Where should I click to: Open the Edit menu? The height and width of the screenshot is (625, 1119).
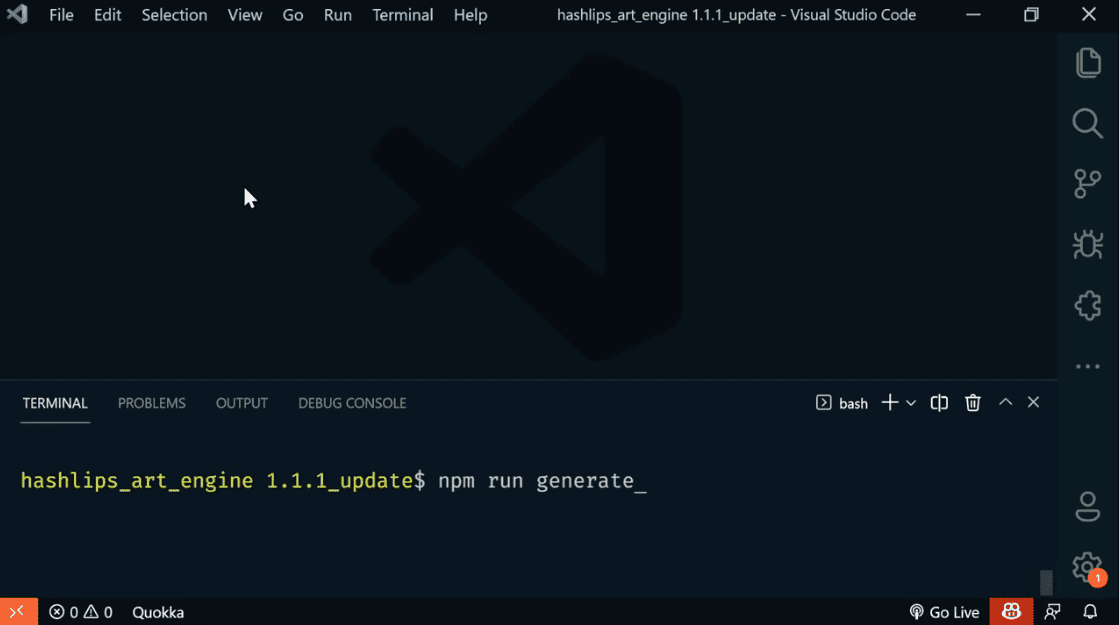click(107, 15)
